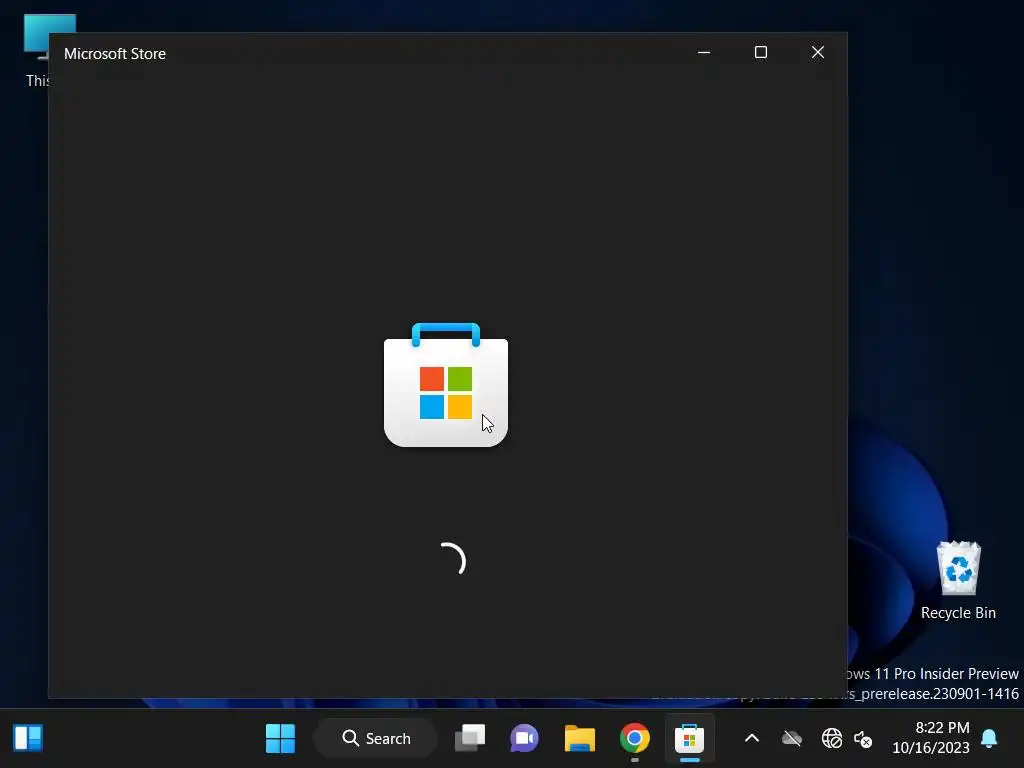Open the notifications bell icon

[x=989, y=739]
